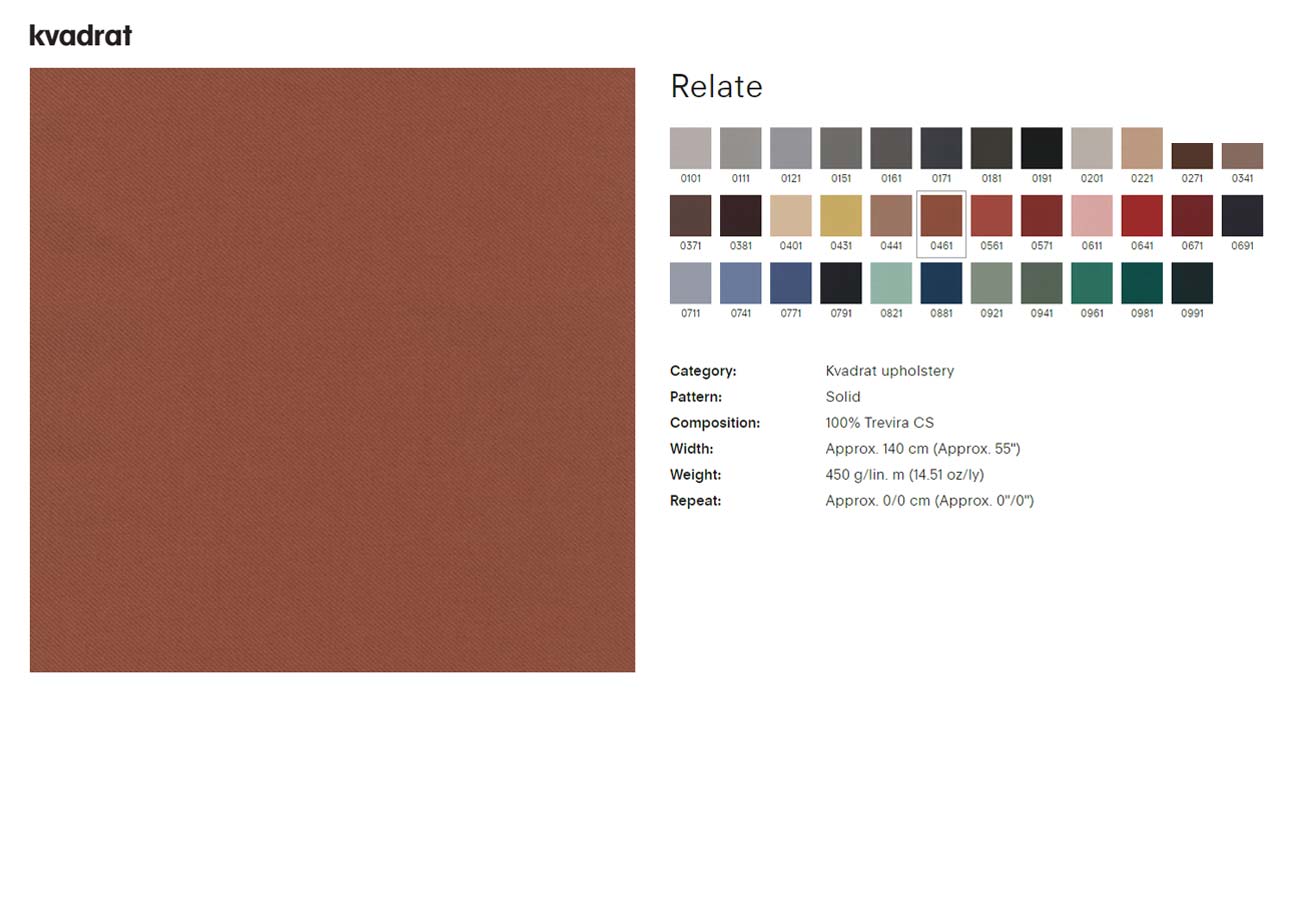This screenshot has width=1300, height=920.
Task: Select the black 0191 swatch
Action: click(1042, 148)
